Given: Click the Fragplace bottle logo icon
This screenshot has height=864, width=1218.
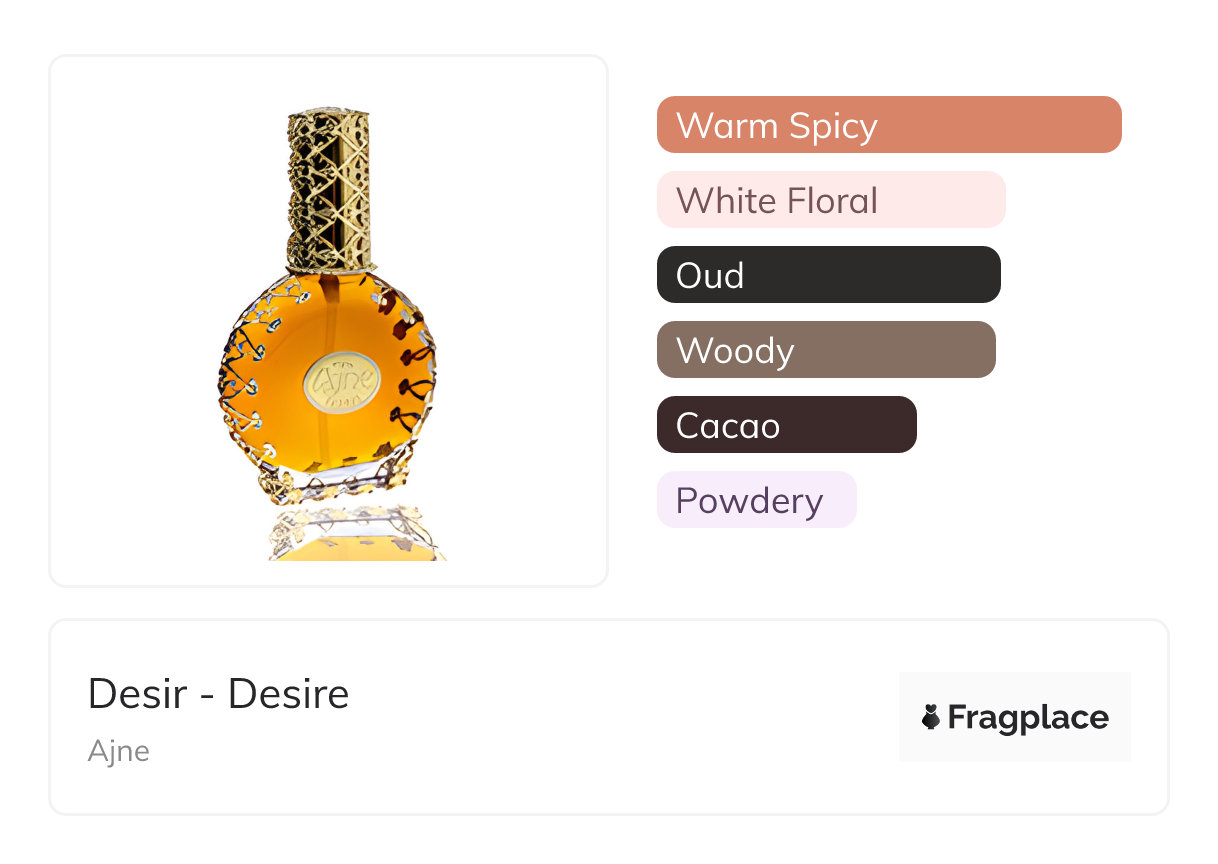Looking at the screenshot, I should tap(931, 717).
